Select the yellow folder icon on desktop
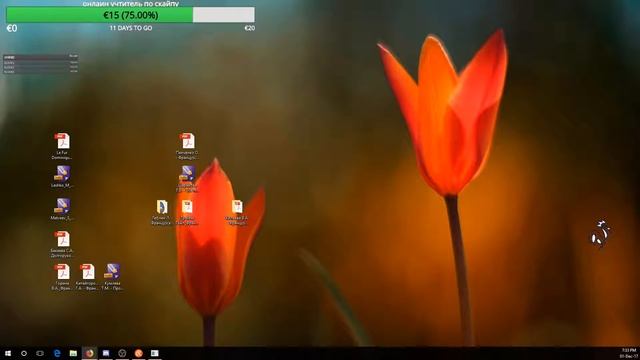 162,212
